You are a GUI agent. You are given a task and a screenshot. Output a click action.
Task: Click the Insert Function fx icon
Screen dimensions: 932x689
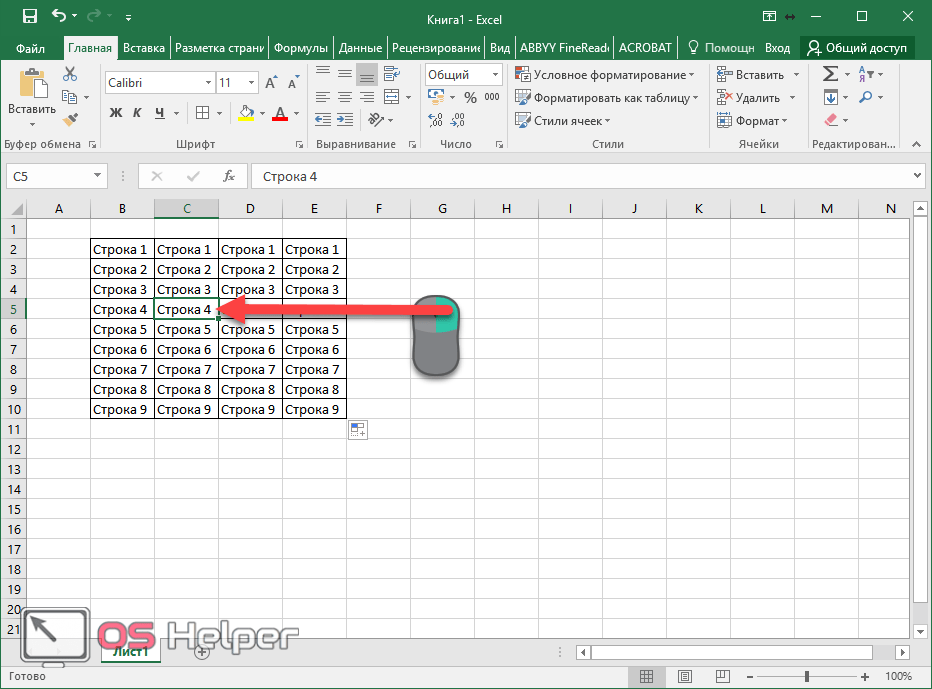coord(229,176)
